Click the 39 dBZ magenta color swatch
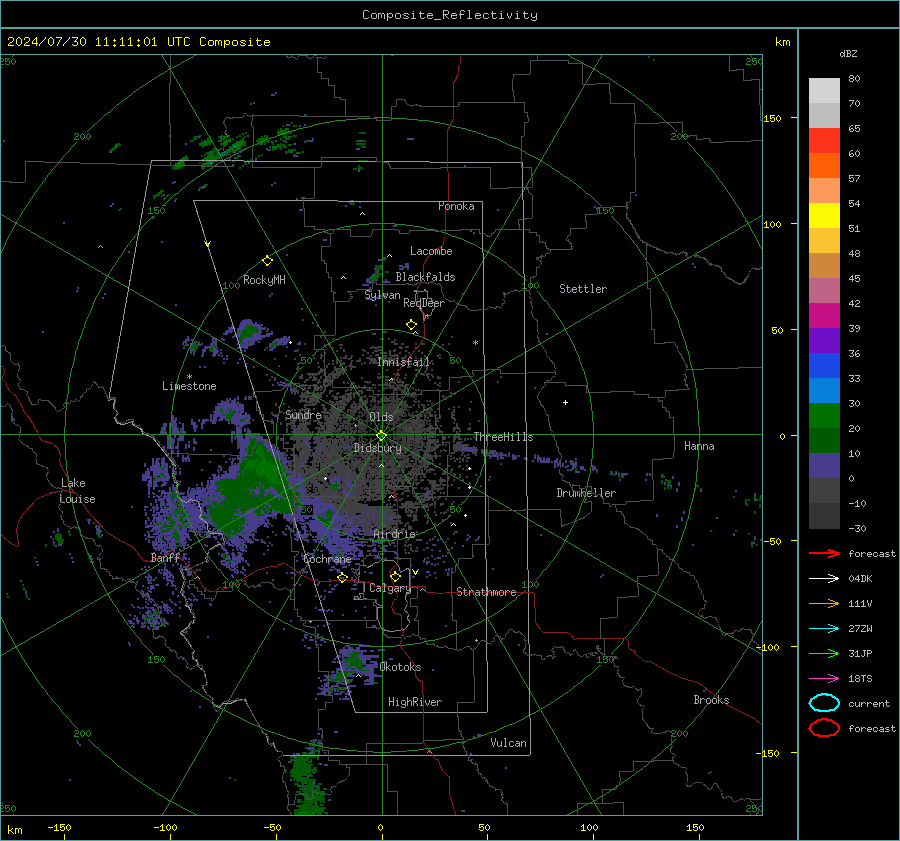900x841 pixels. tap(824, 315)
